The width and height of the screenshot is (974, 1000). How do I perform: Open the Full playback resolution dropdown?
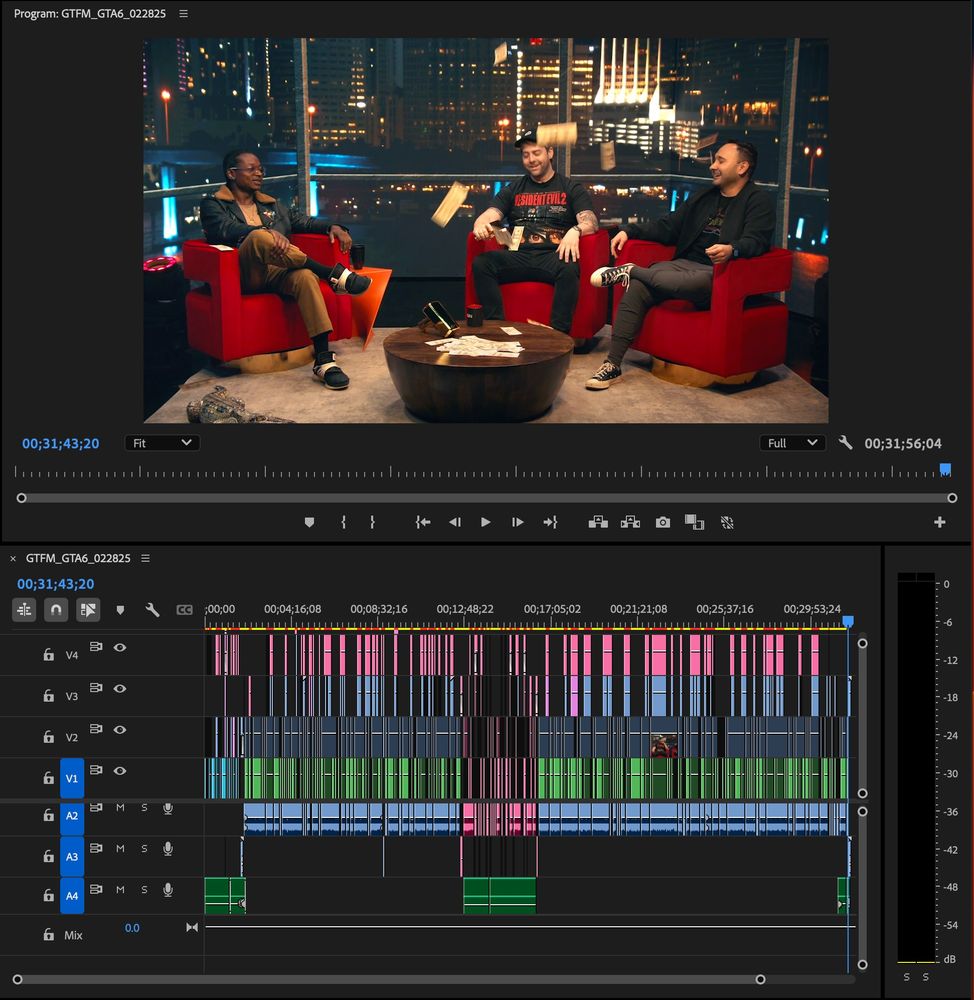tap(792, 443)
